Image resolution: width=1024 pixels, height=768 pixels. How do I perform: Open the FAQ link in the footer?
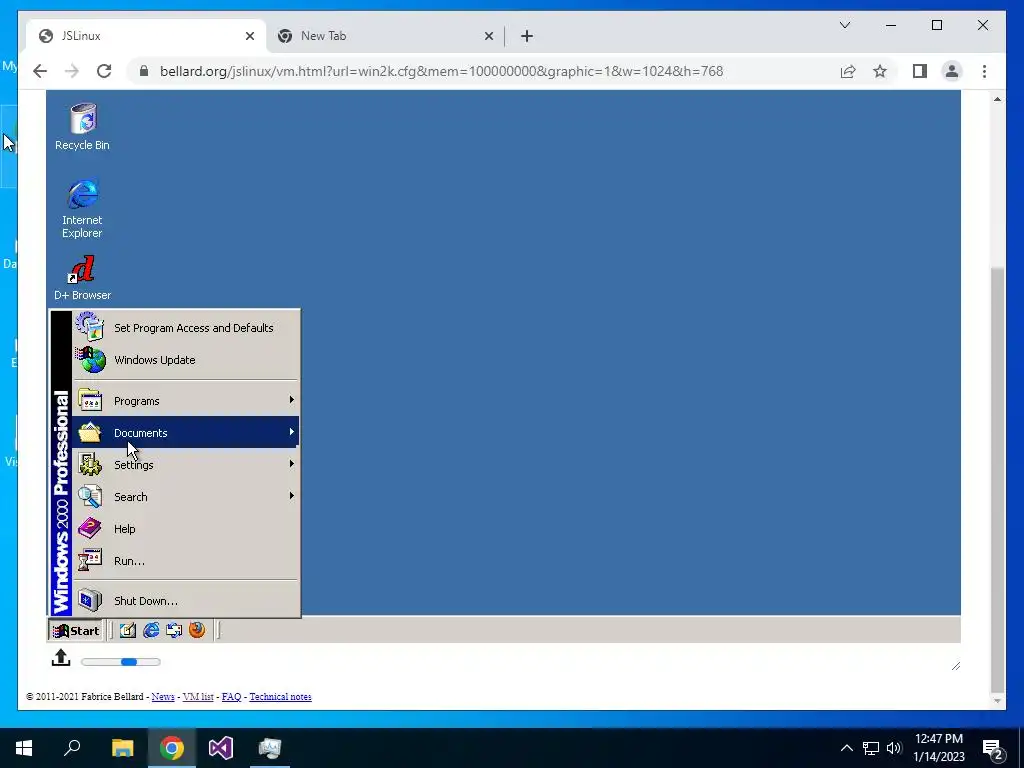[231, 697]
